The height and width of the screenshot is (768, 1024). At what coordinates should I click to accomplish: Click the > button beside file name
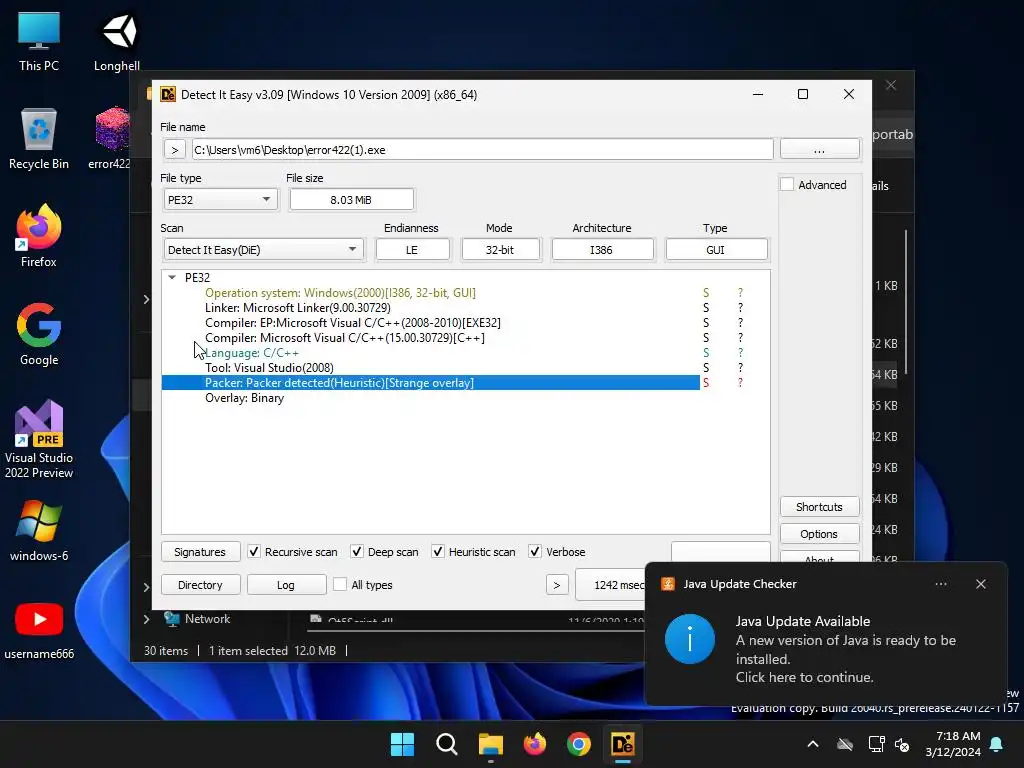pyautogui.click(x=174, y=150)
